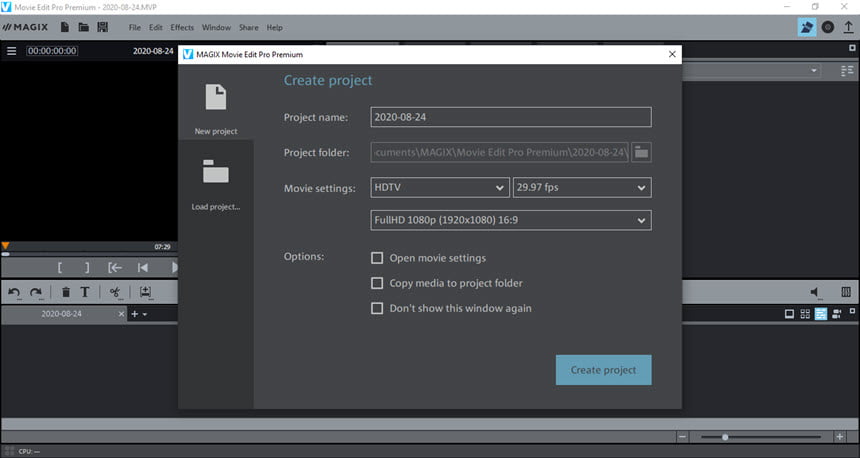
Task: Maximize the timeline panel with its corner square icon
Action: [x=852, y=311]
